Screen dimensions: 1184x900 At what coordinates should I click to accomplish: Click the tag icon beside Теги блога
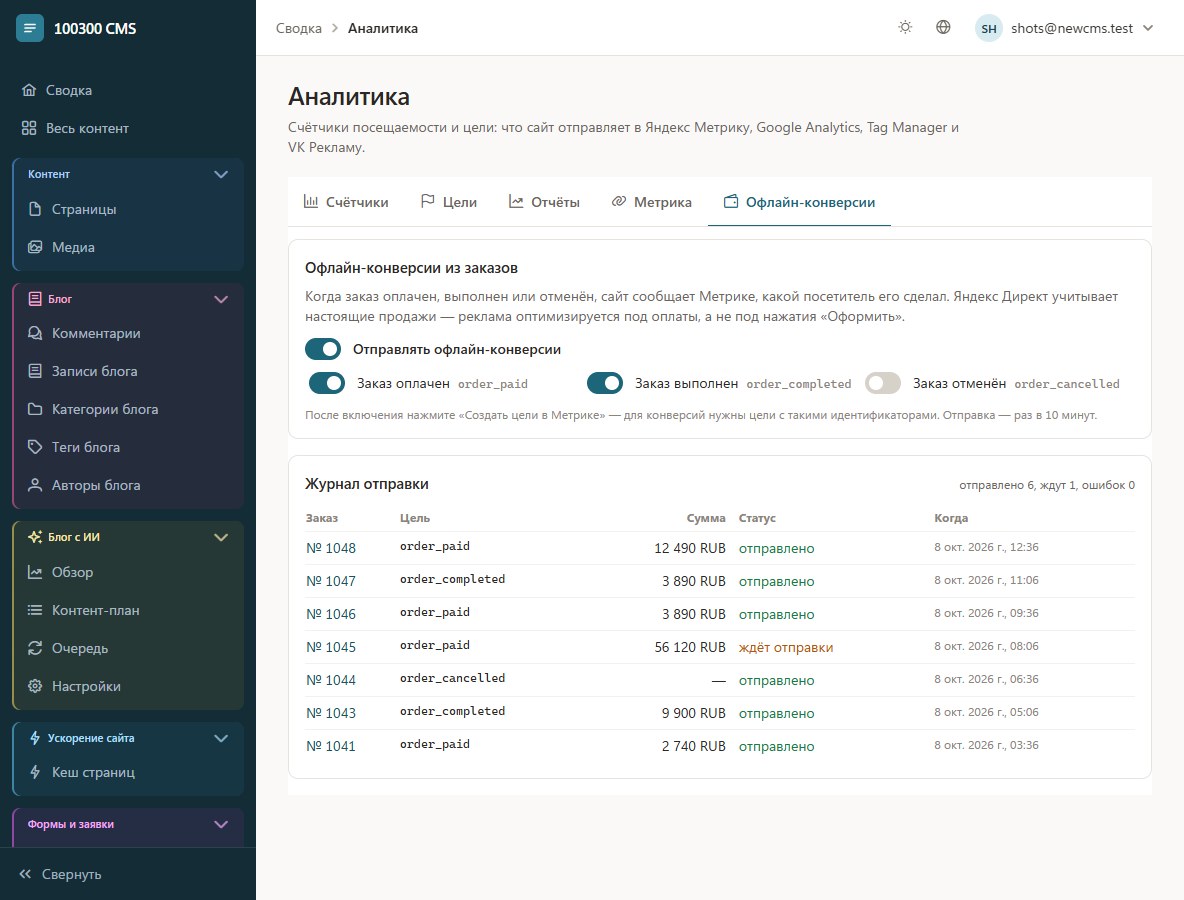coord(35,447)
